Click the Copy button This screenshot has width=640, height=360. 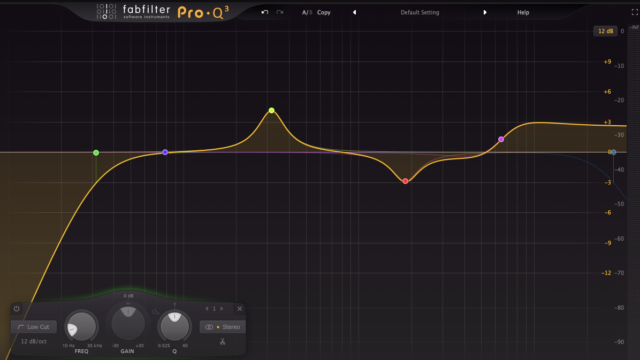(x=324, y=12)
